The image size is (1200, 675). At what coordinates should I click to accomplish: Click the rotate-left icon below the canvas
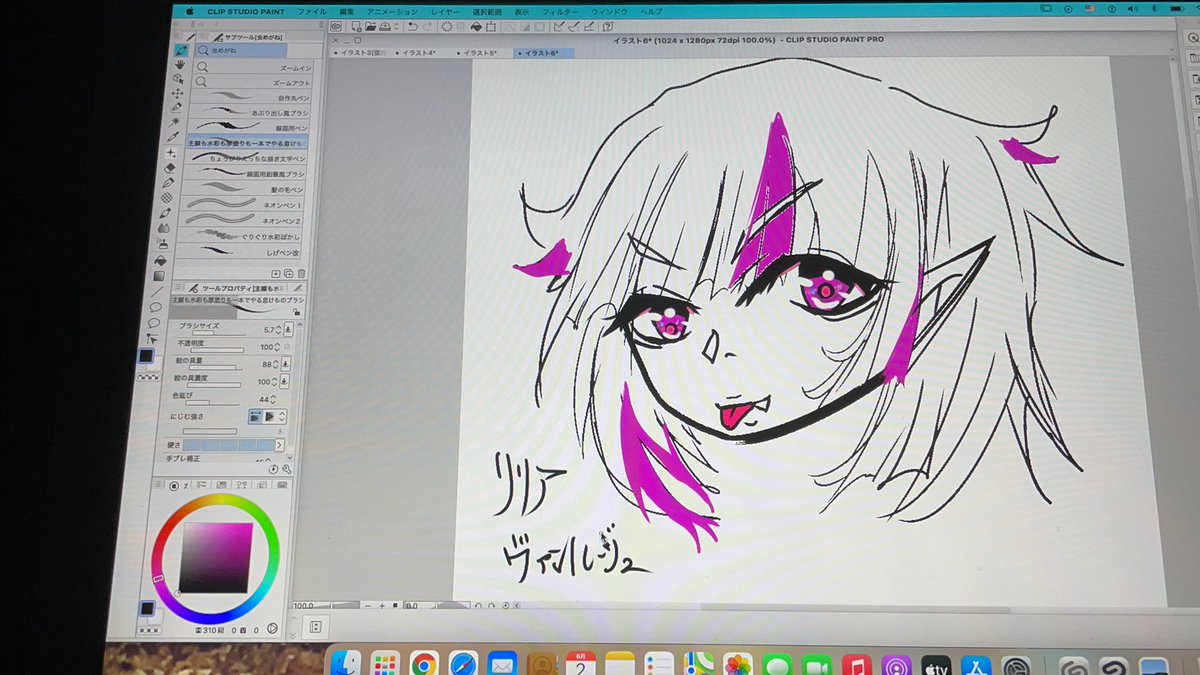point(478,605)
